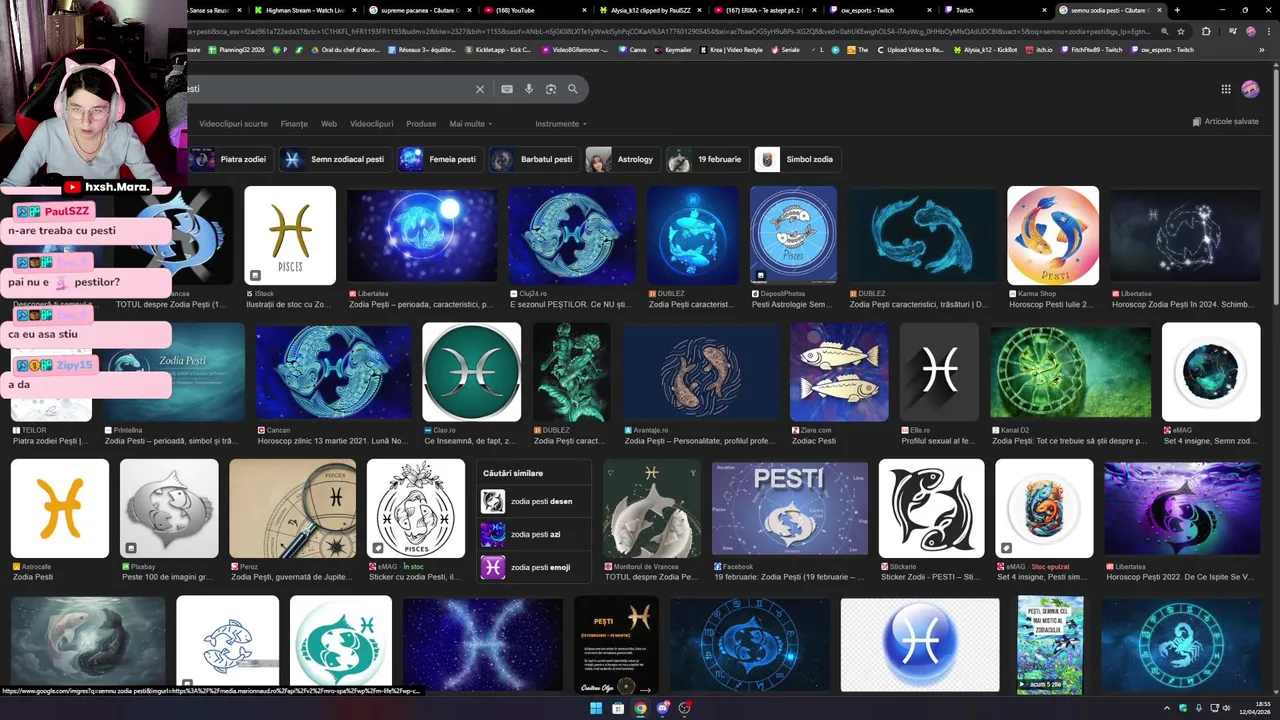
Task: Submit search using magnifying glass icon
Action: [x=573, y=89]
